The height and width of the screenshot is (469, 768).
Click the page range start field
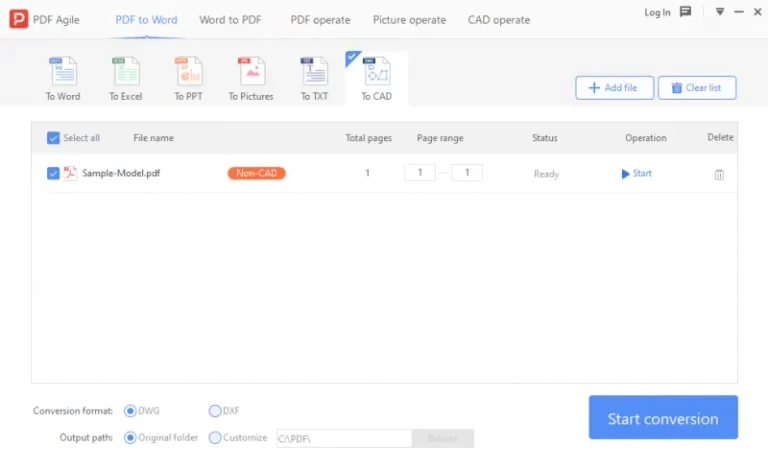click(420, 172)
